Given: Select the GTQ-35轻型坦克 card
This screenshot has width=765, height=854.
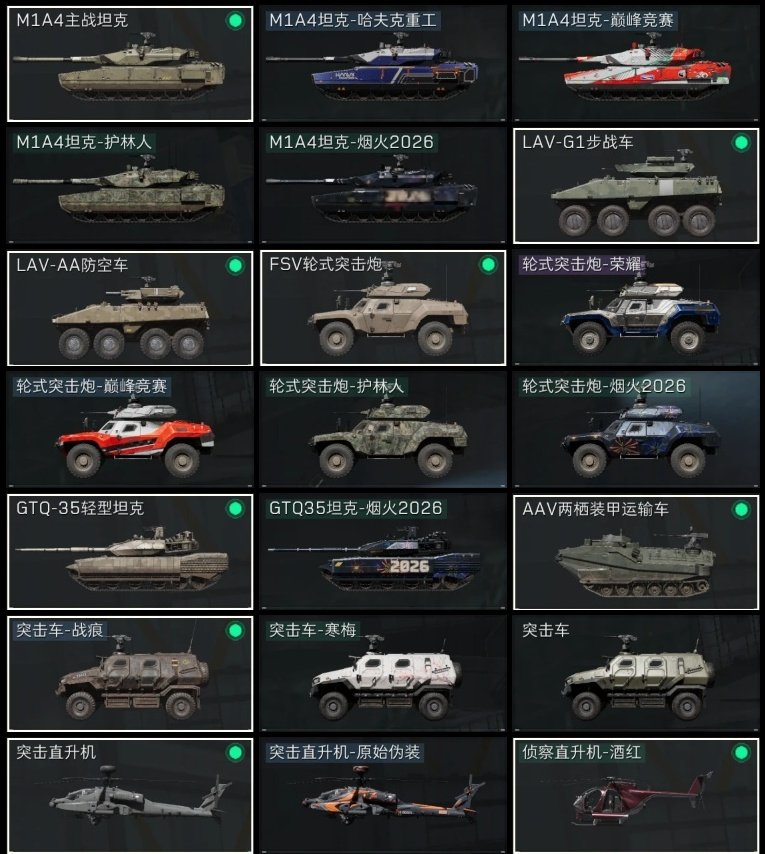Looking at the screenshot, I should click(x=130, y=552).
